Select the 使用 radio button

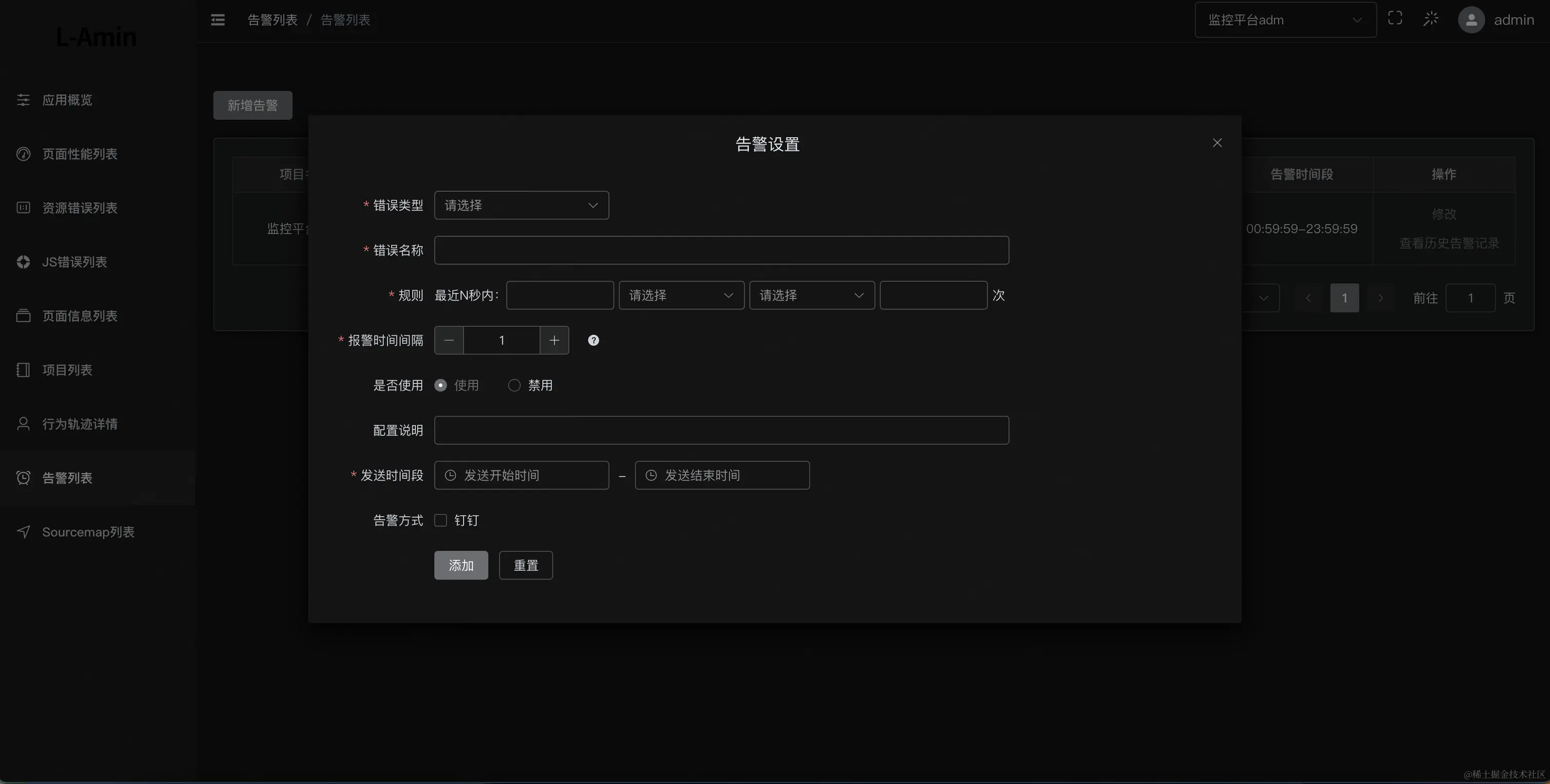[x=441, y=386]
